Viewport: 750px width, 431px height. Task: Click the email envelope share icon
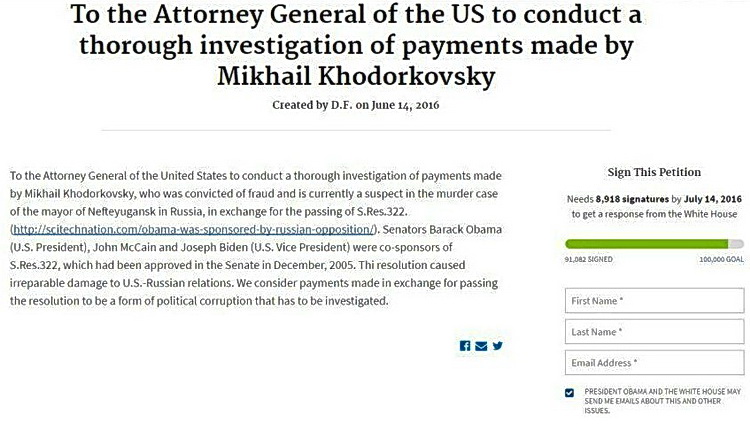(481, 346)
